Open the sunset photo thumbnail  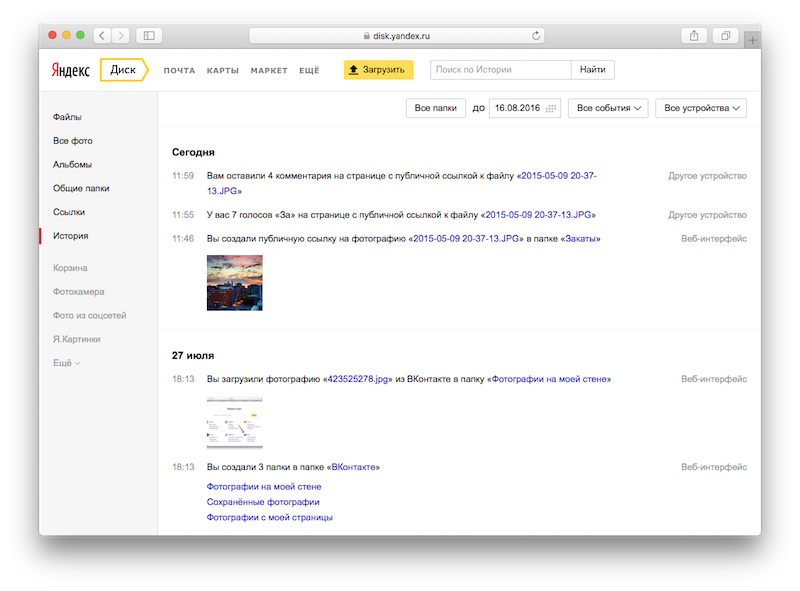(x=235, y=283)
